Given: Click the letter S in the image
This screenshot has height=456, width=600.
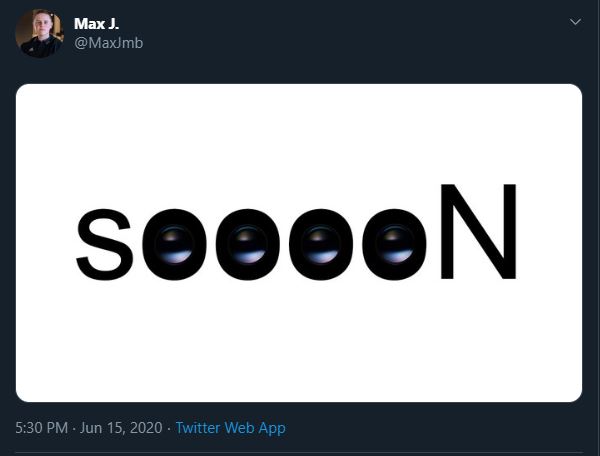Looking at the screenshot, I should tap(104, 243).
